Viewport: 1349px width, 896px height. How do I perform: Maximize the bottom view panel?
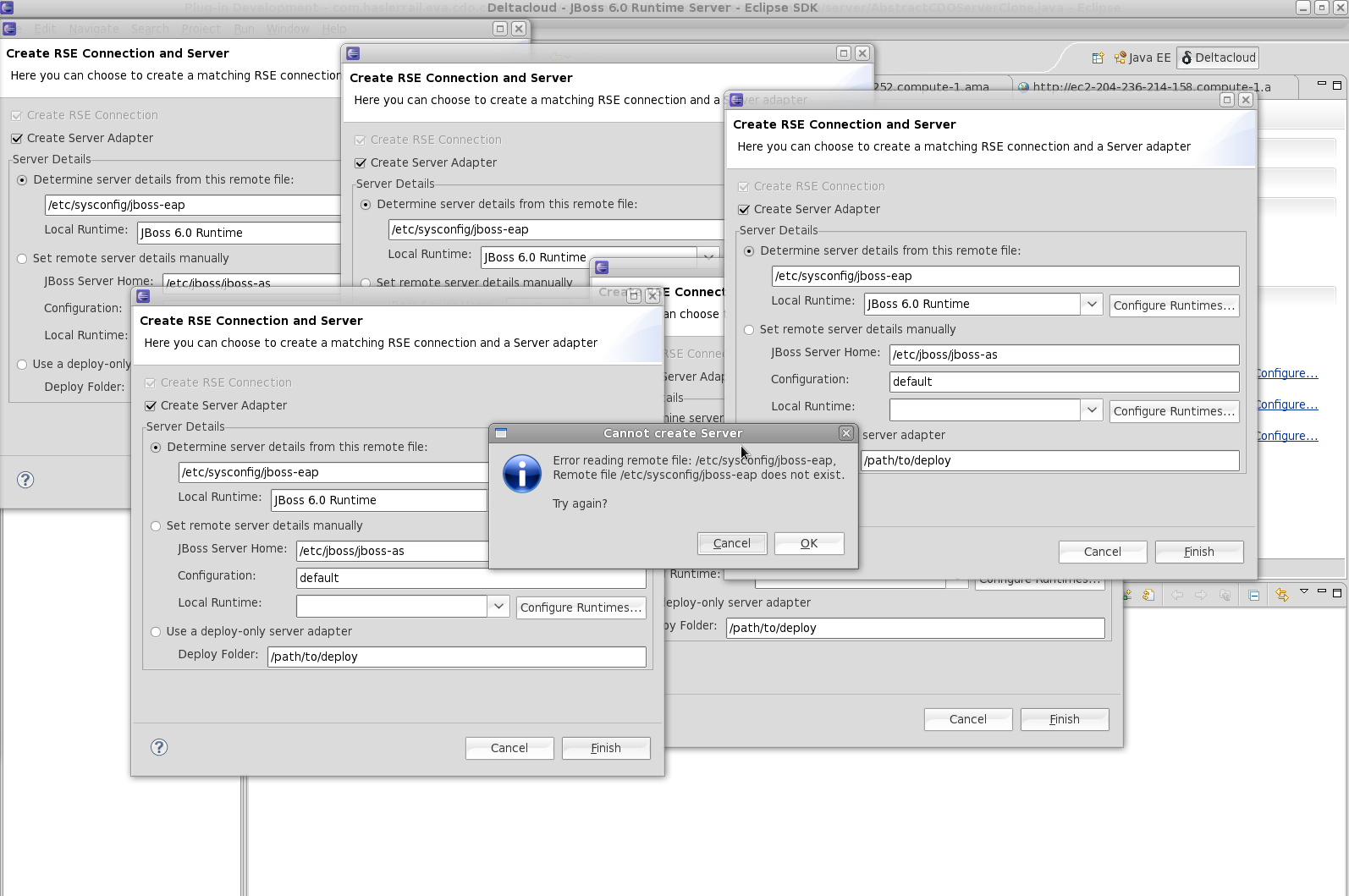click(1337, 592)
